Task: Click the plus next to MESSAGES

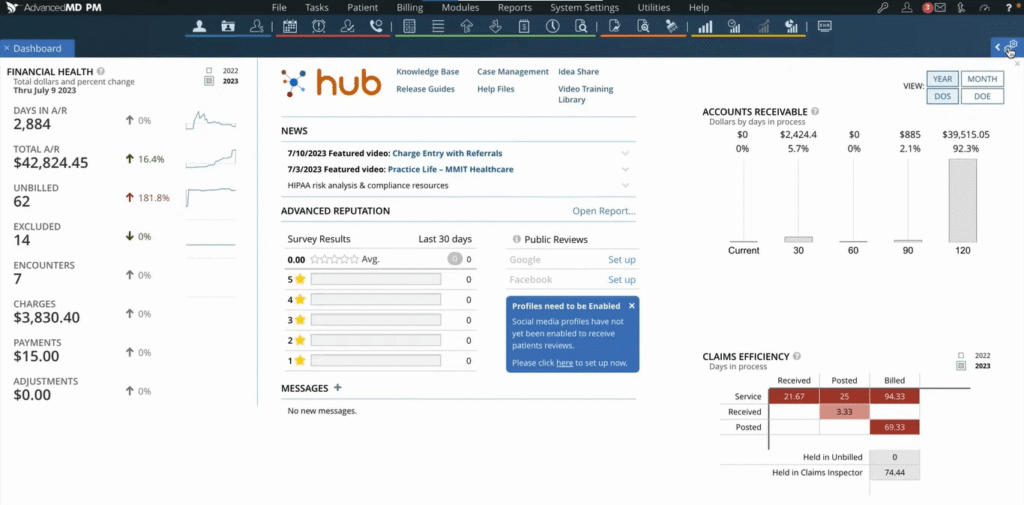Action: point(338,387)
